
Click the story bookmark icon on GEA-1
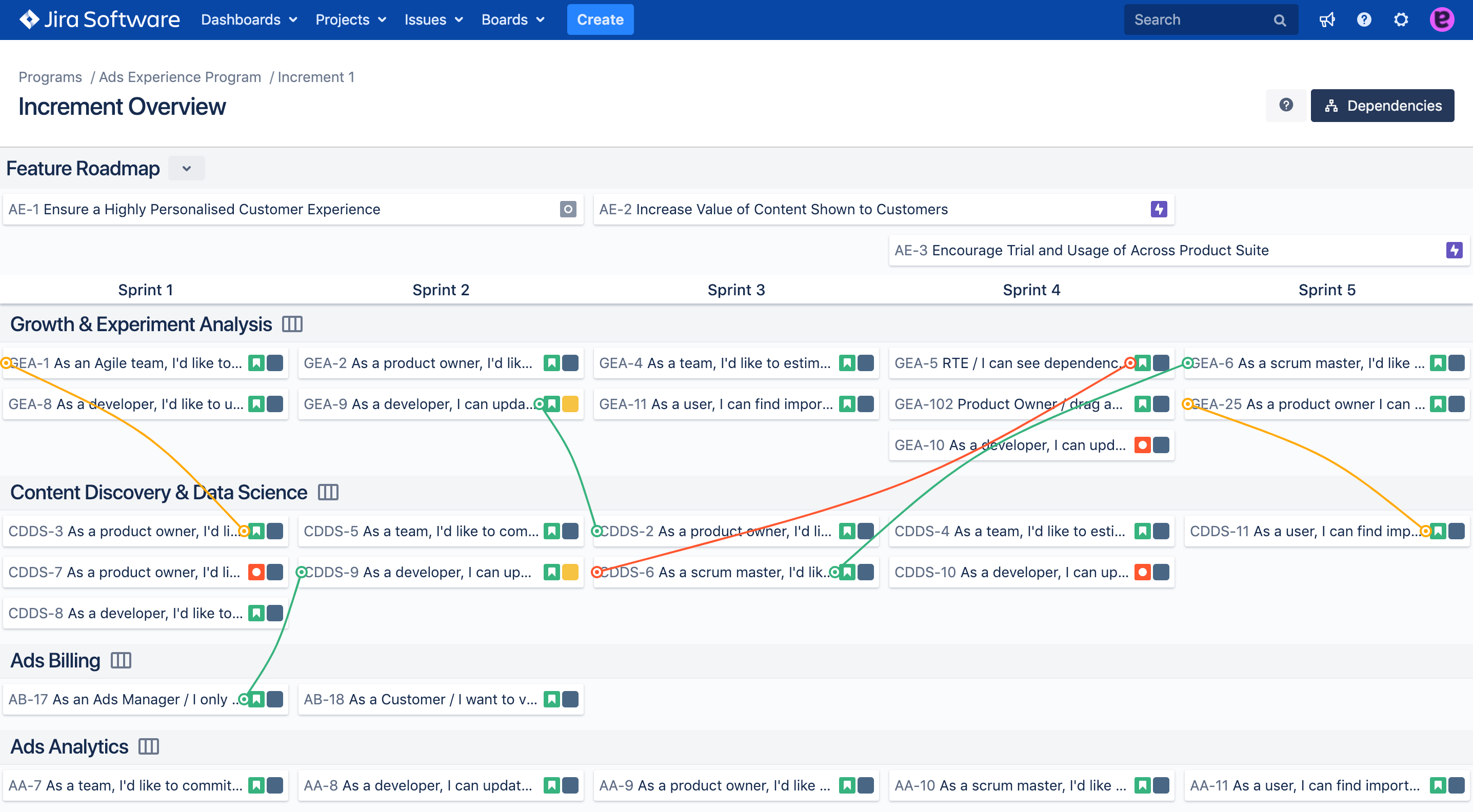coord(257,362)
